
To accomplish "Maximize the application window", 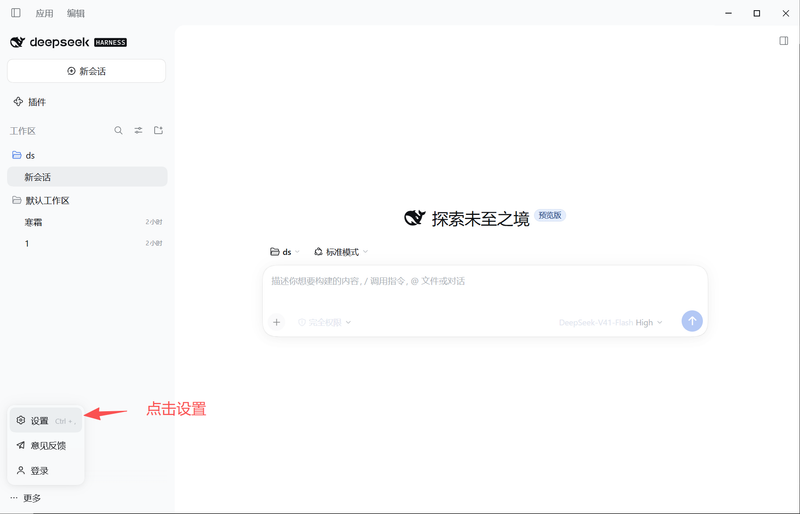I will coord(757,13).
